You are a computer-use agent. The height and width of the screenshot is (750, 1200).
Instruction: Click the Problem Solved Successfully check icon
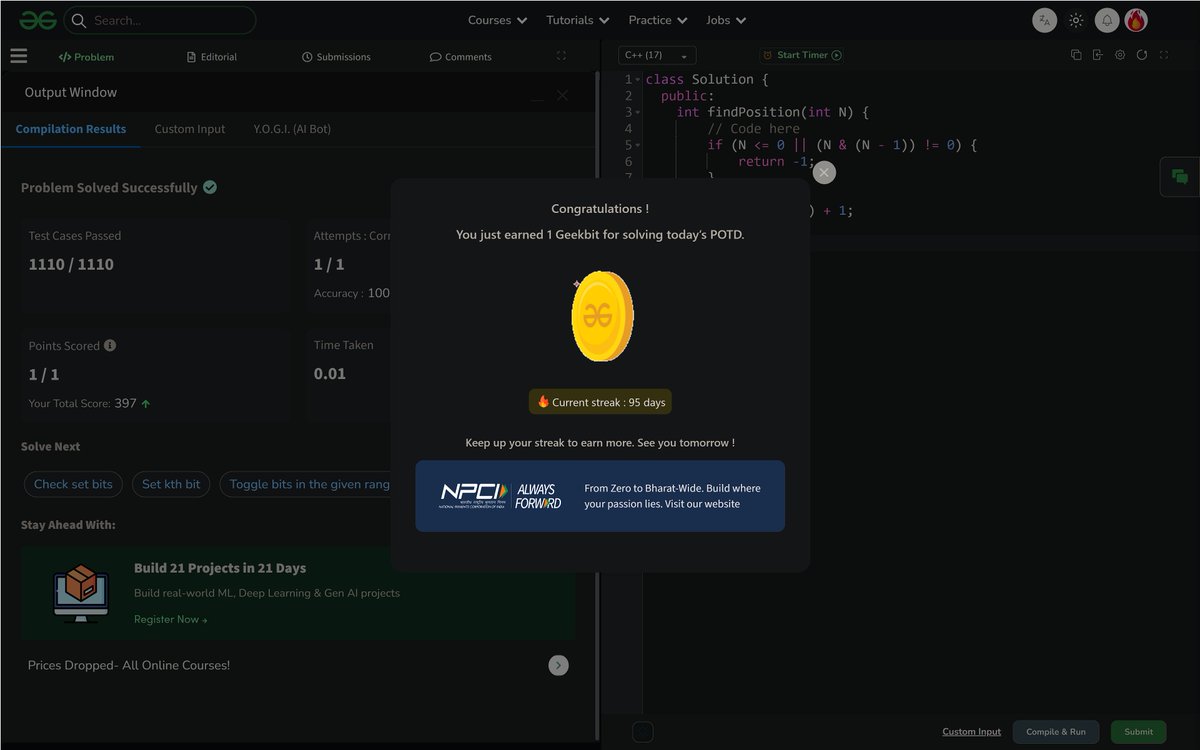[210, 187]
